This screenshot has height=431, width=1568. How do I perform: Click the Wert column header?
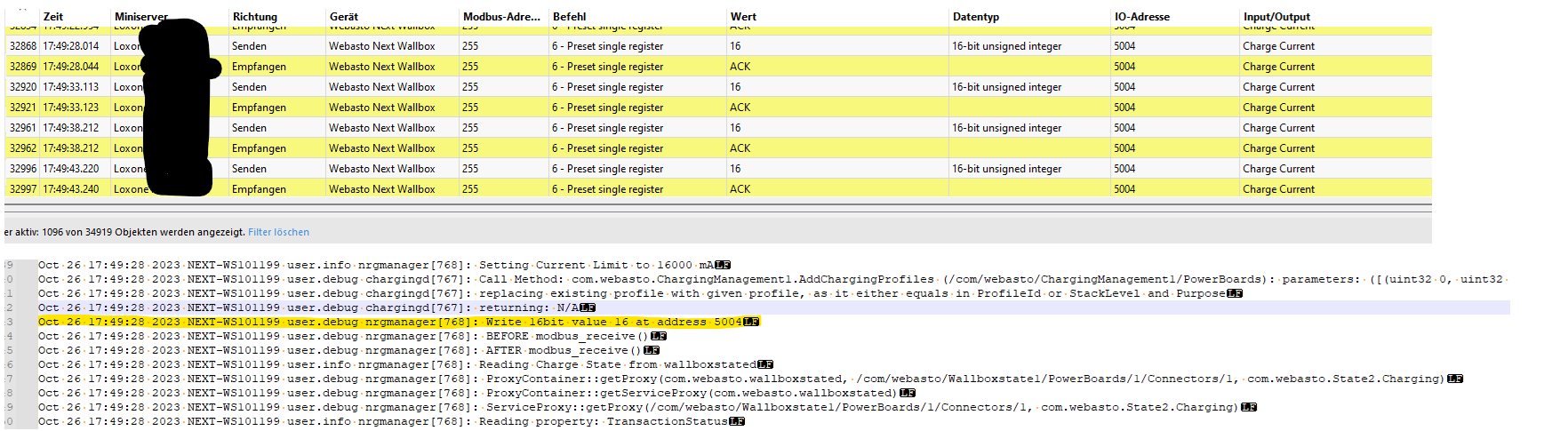pos(743,17)
